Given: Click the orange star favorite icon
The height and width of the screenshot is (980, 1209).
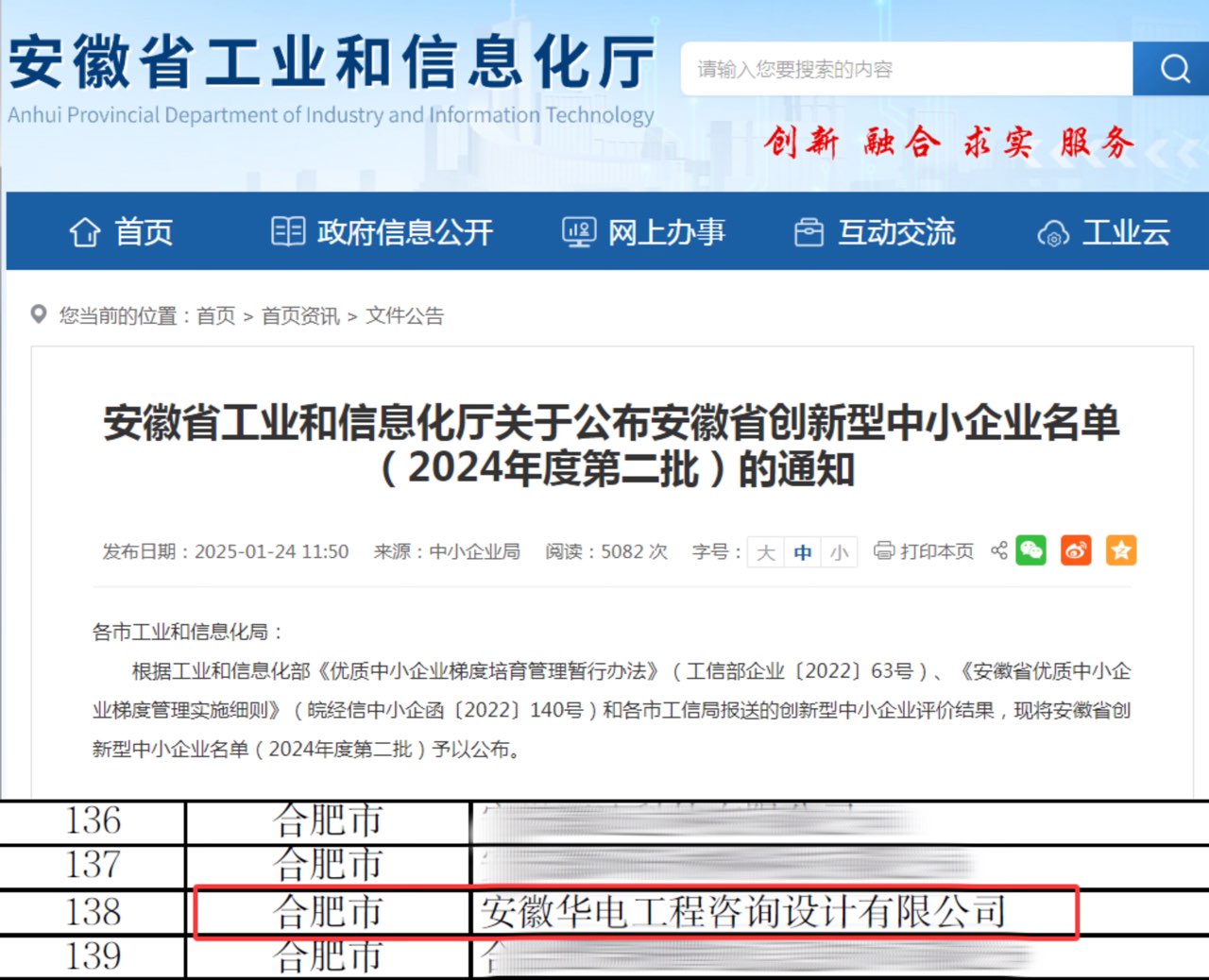Looking at the screenshot, I should coord(1121,550).
